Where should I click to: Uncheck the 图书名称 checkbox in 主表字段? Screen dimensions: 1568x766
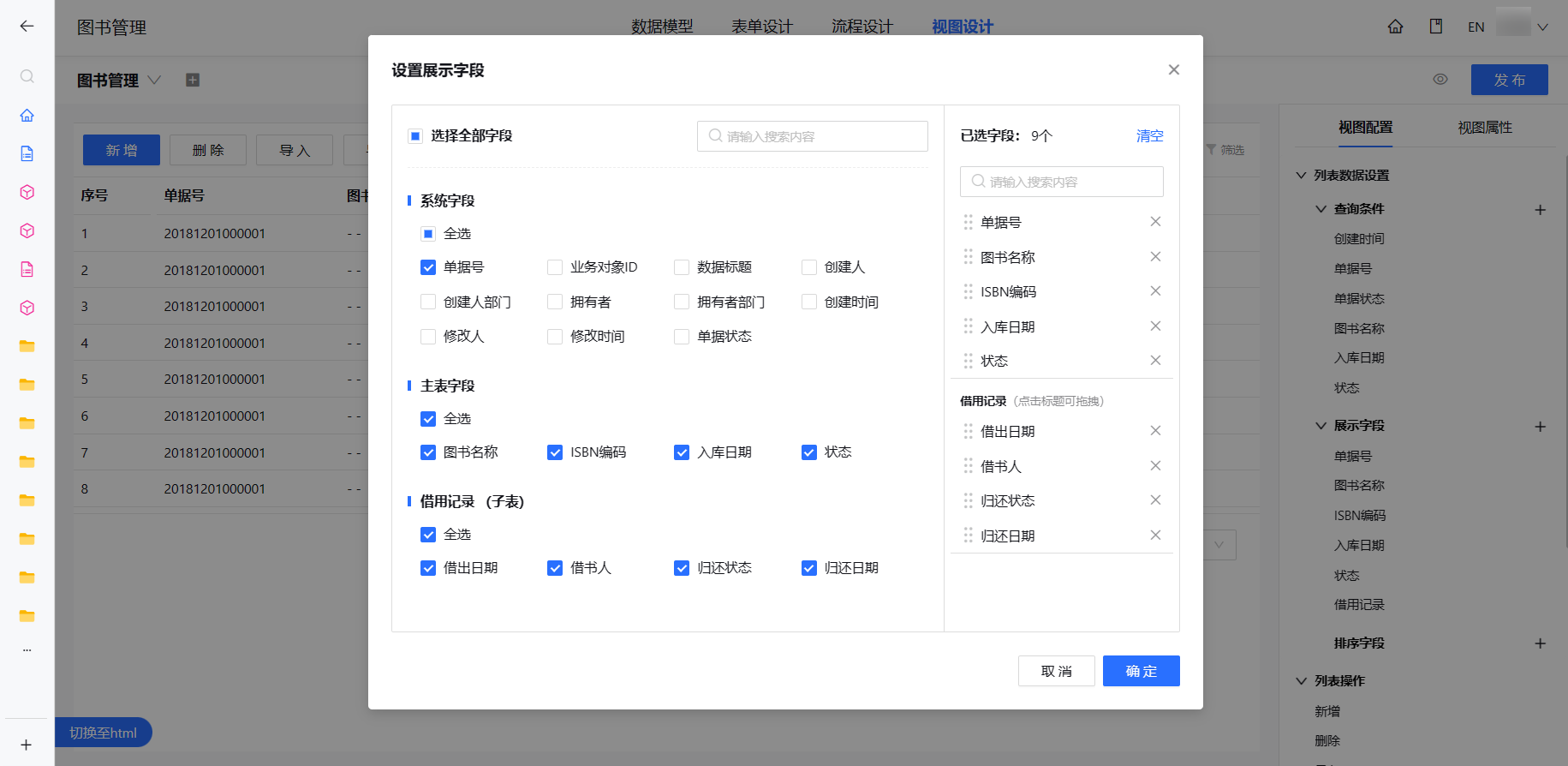click(428, 452)
